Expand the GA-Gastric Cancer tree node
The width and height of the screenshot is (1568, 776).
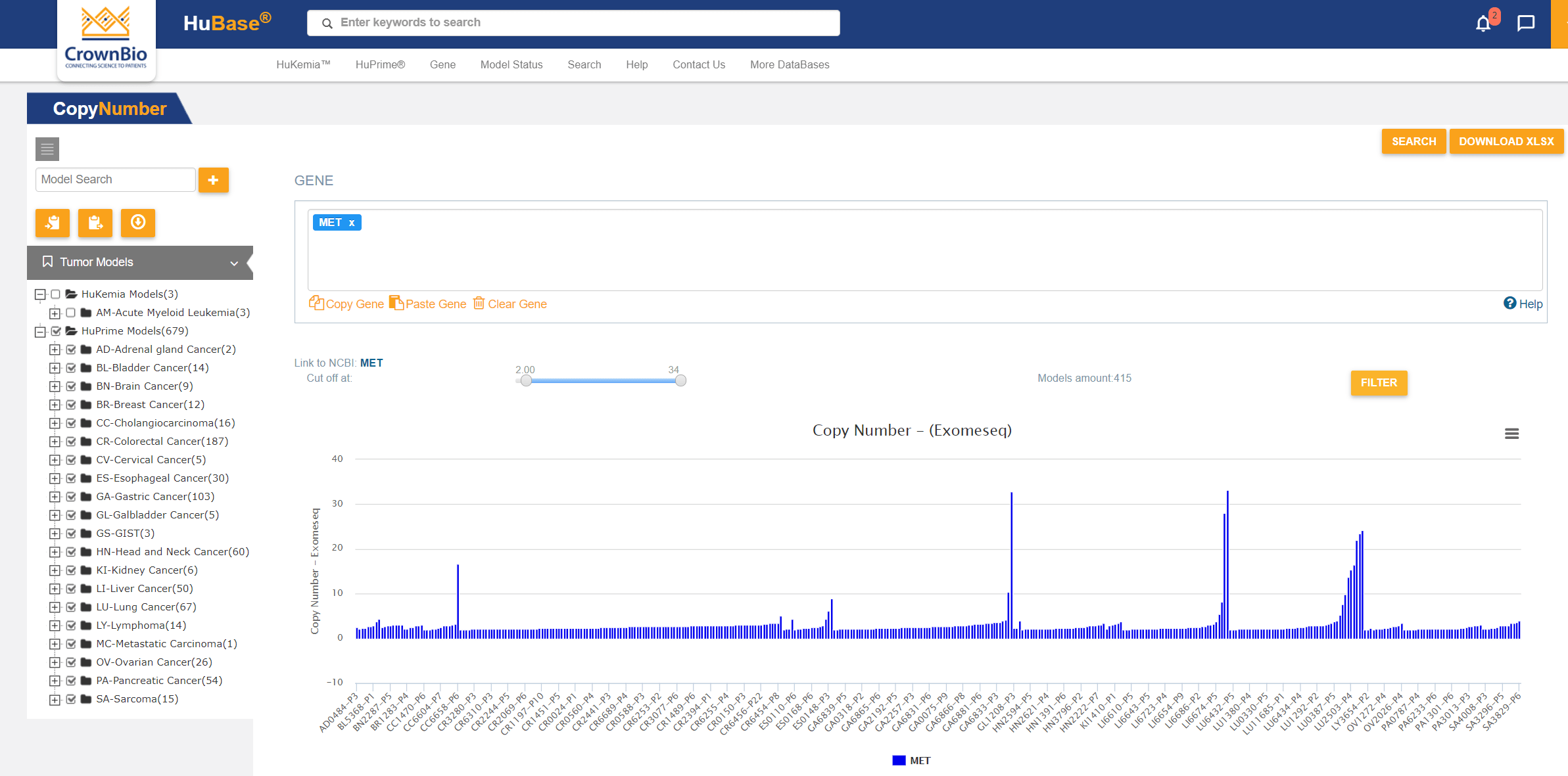55,497
